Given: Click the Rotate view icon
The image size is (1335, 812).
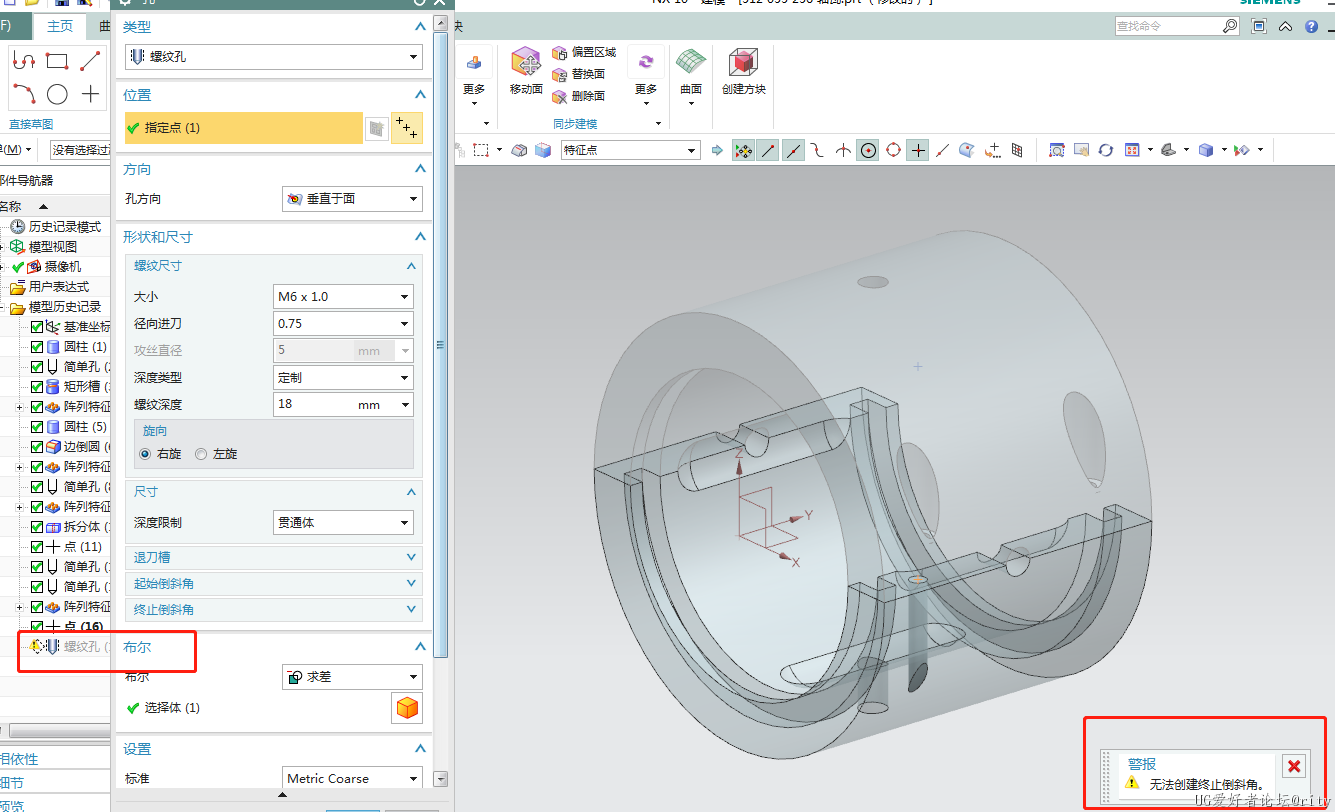Looking at the screenshot, I should click(1105, 150).
